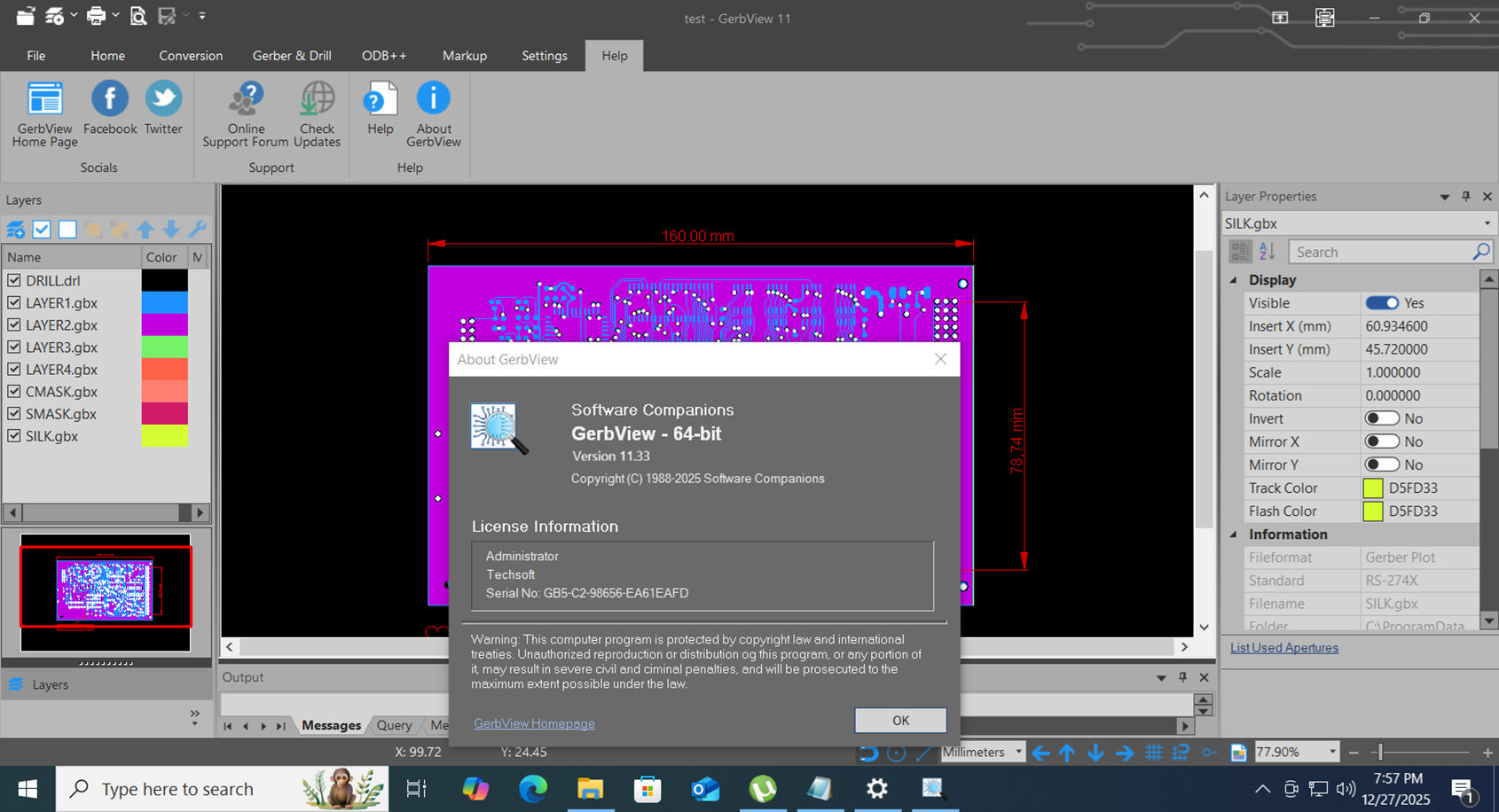Click the Track Color swatch
The width and height of the screenshot is (1499, 812).
tap(1373, 488)
